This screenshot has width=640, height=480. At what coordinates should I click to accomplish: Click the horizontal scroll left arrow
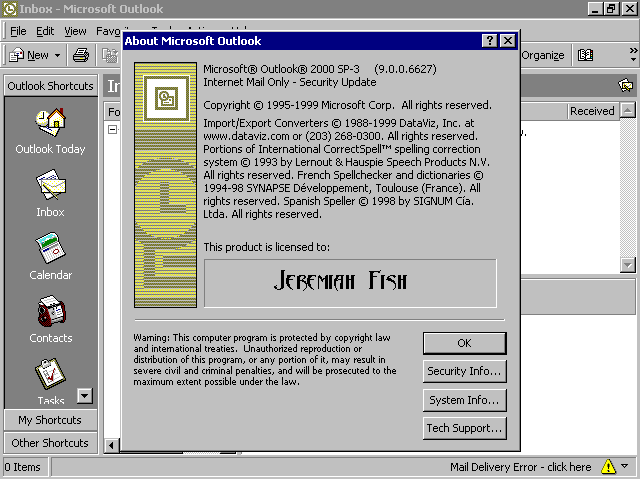pos(111,445)
